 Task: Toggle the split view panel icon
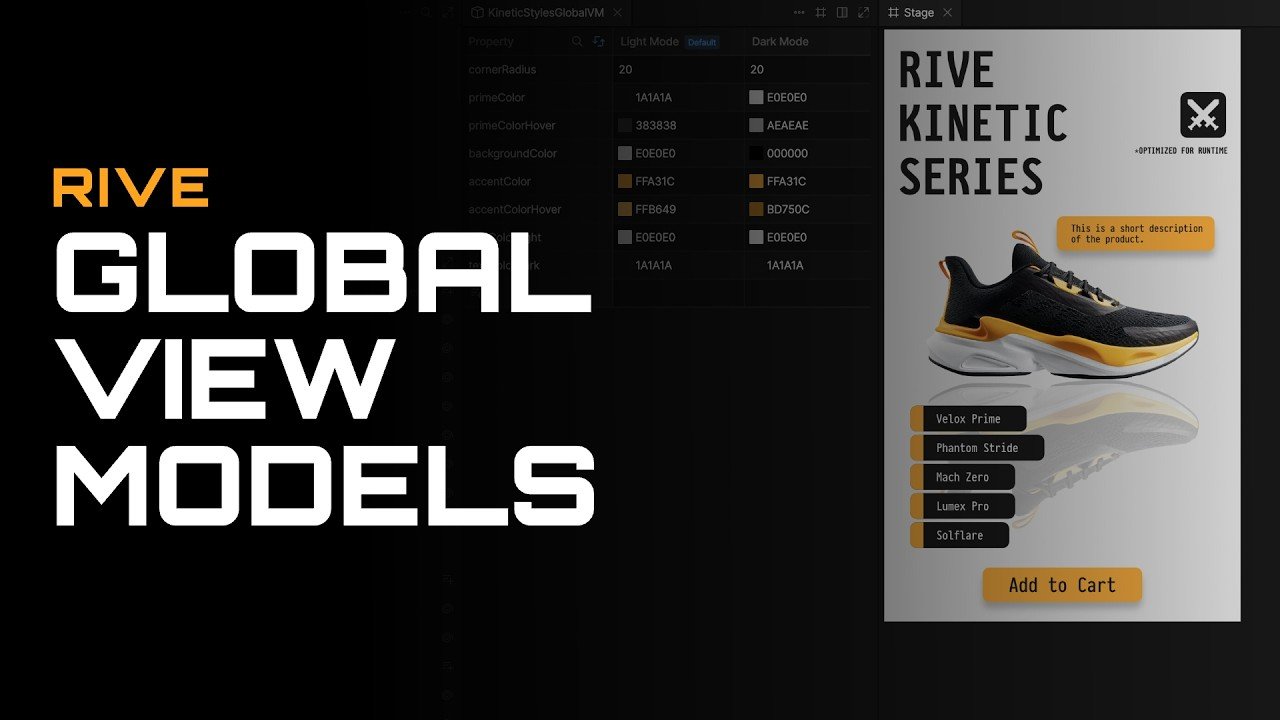tap(842, 13)
